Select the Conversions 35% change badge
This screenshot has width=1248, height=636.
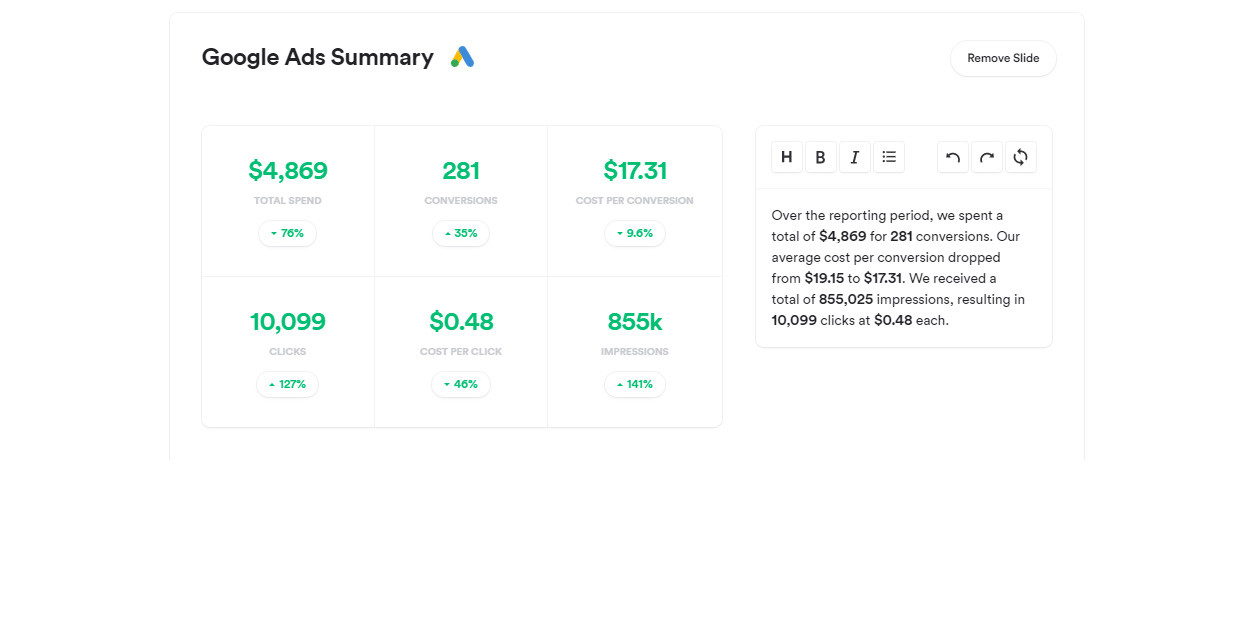tap(461, 233)
